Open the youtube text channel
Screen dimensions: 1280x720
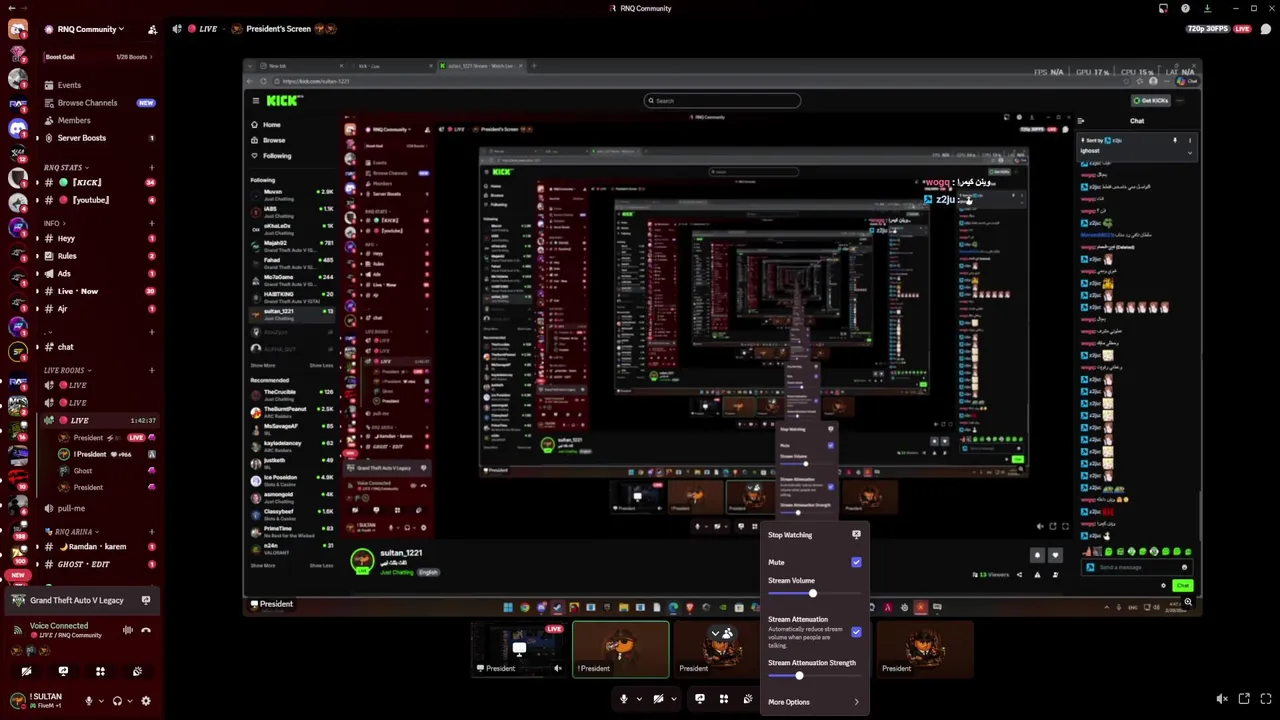(98, 200)
